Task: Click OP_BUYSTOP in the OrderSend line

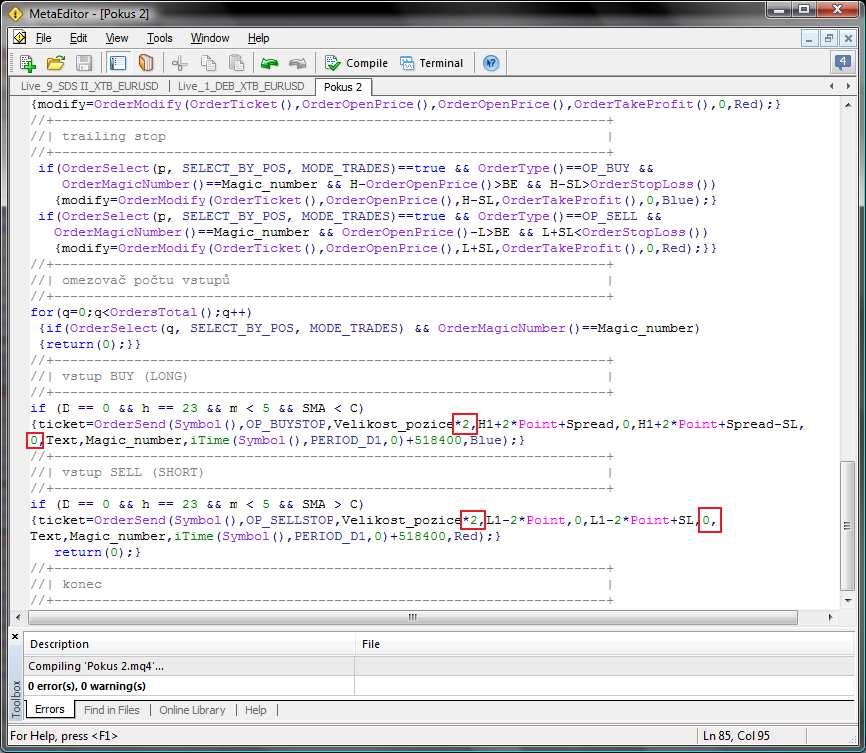Action: click(x=285, y=424)
